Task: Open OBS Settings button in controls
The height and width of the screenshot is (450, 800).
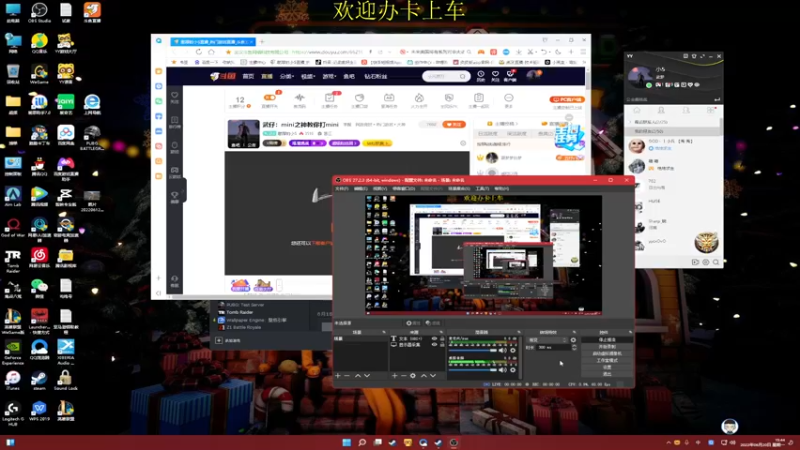Action: coord(607,367)
